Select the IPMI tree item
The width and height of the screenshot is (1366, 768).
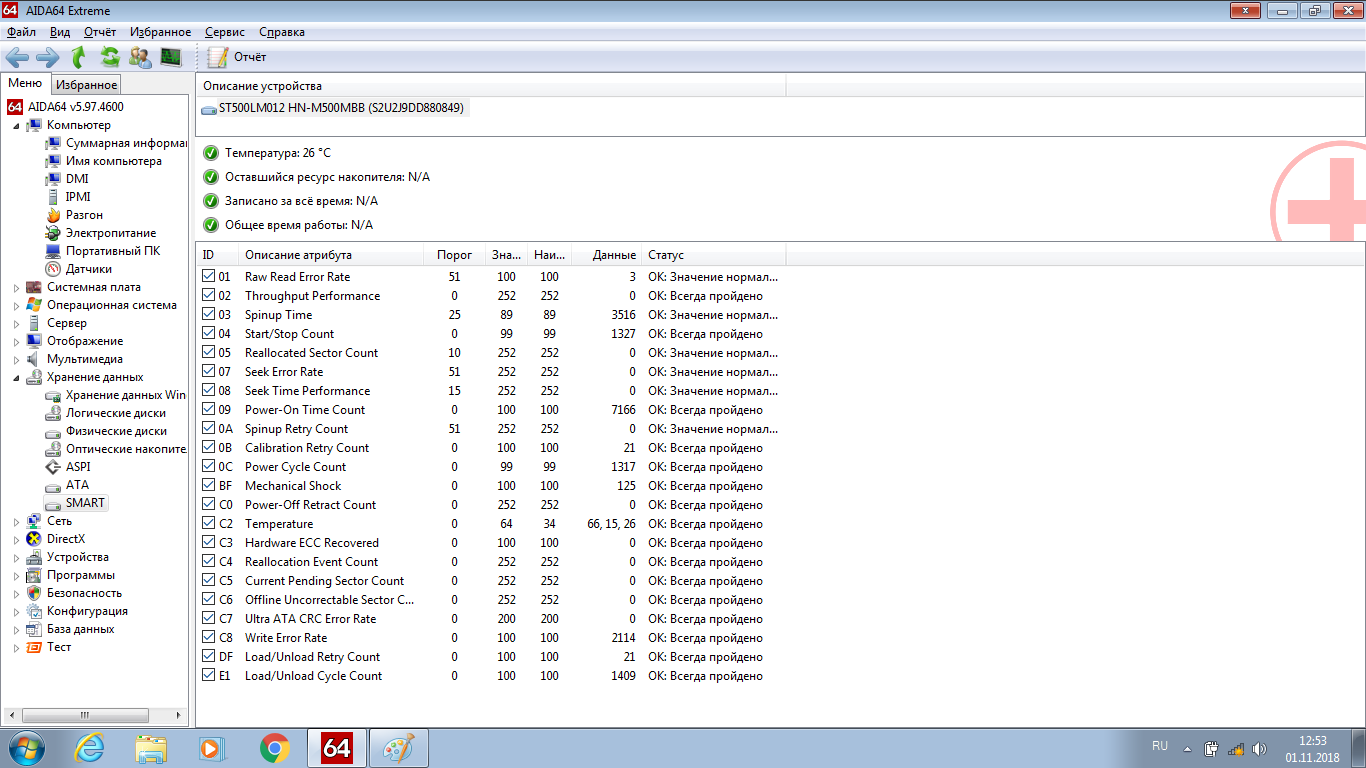click(x=78, y=197)
